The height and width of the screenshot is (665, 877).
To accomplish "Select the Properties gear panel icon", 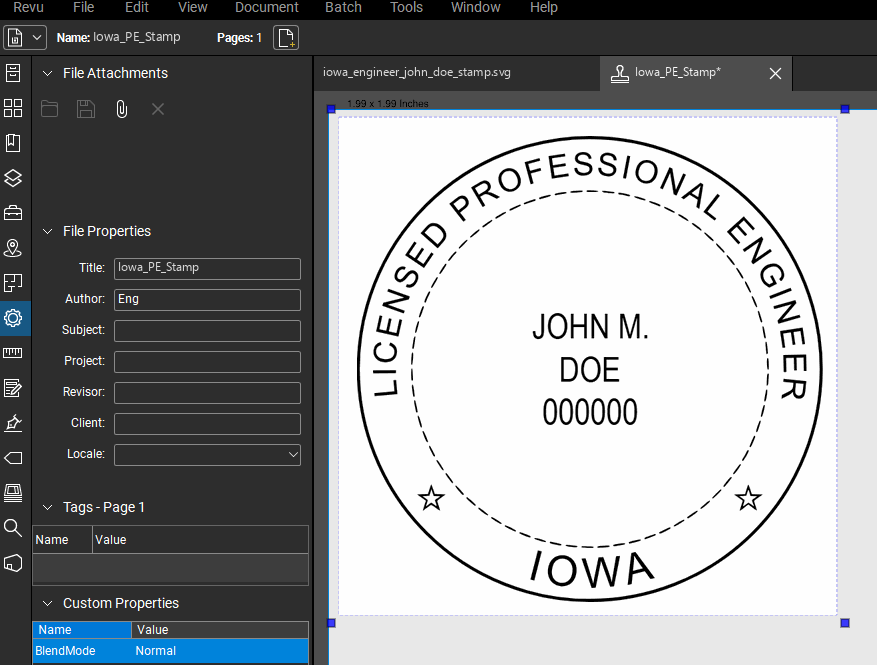I will pos(13,318).
